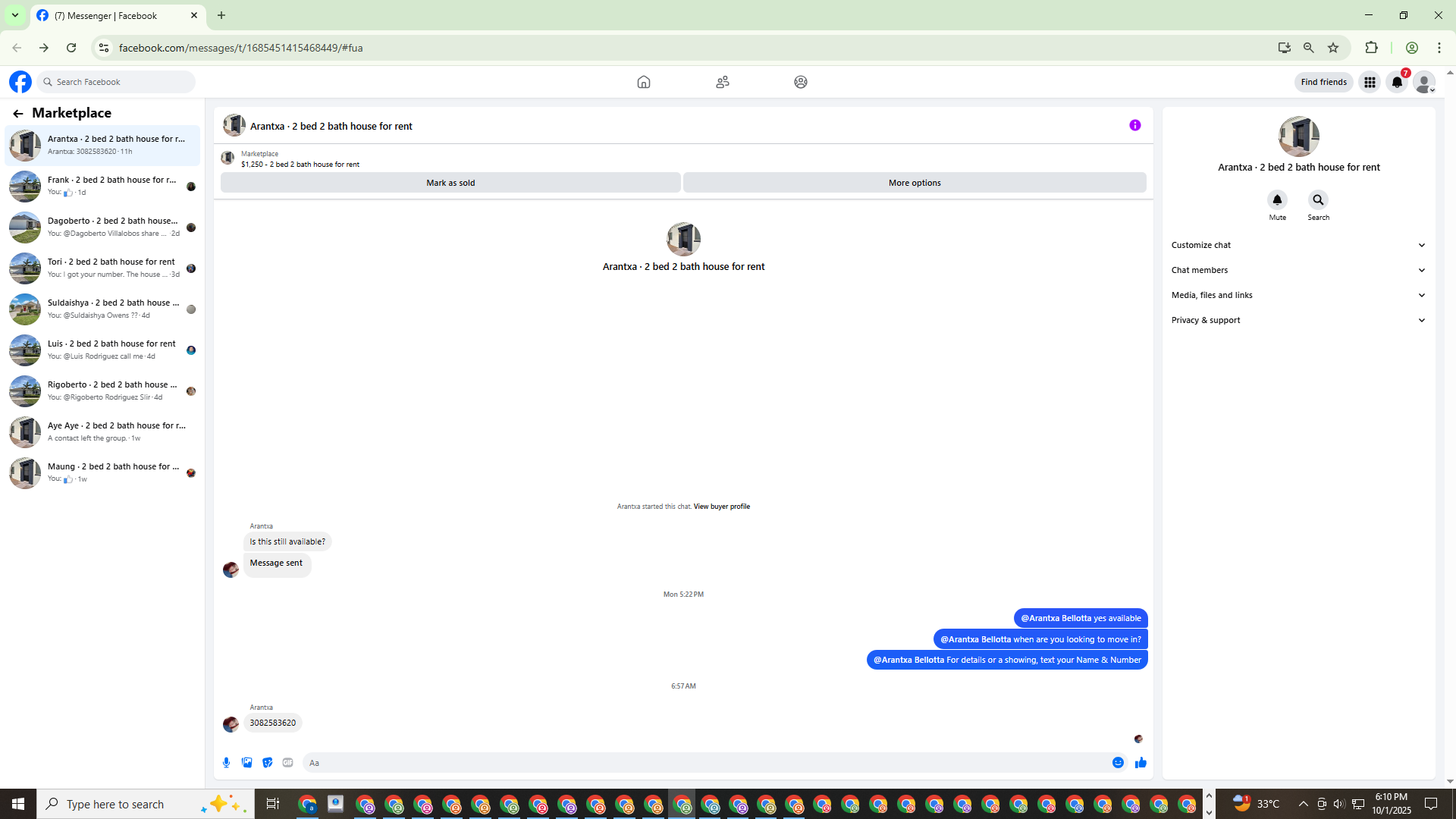1456x819 pixels.
Task: Open the Facebook menu grid icon
Action: coord(1370,82)
